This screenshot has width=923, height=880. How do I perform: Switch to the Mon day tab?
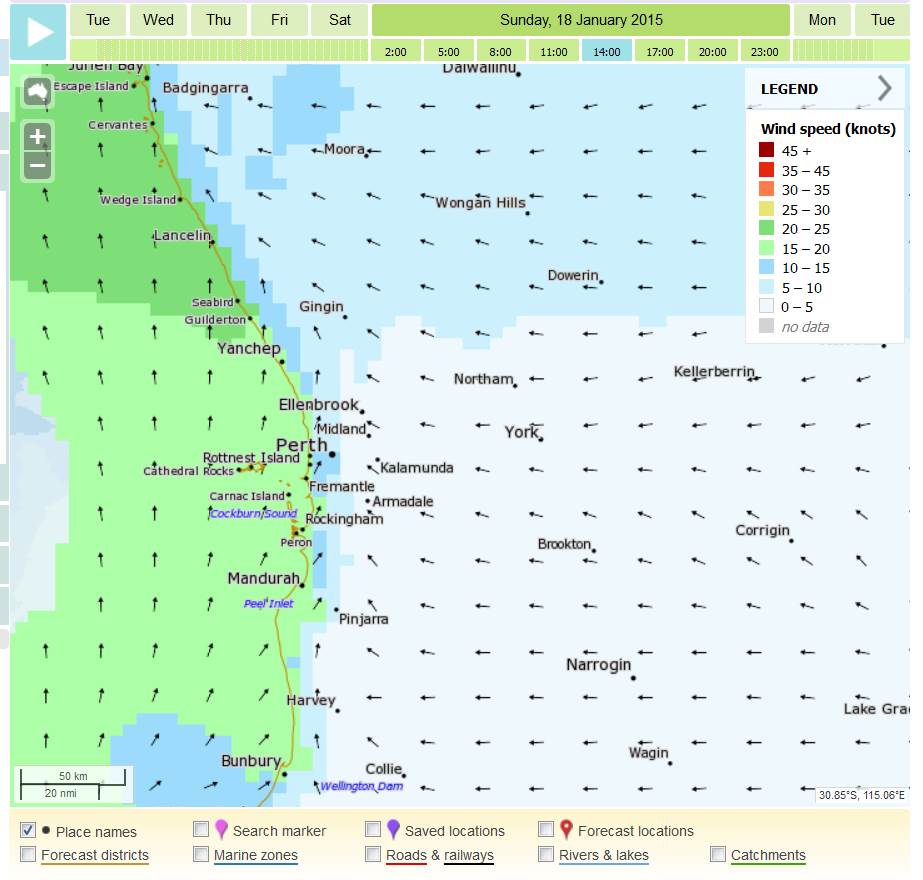[822, 20]
